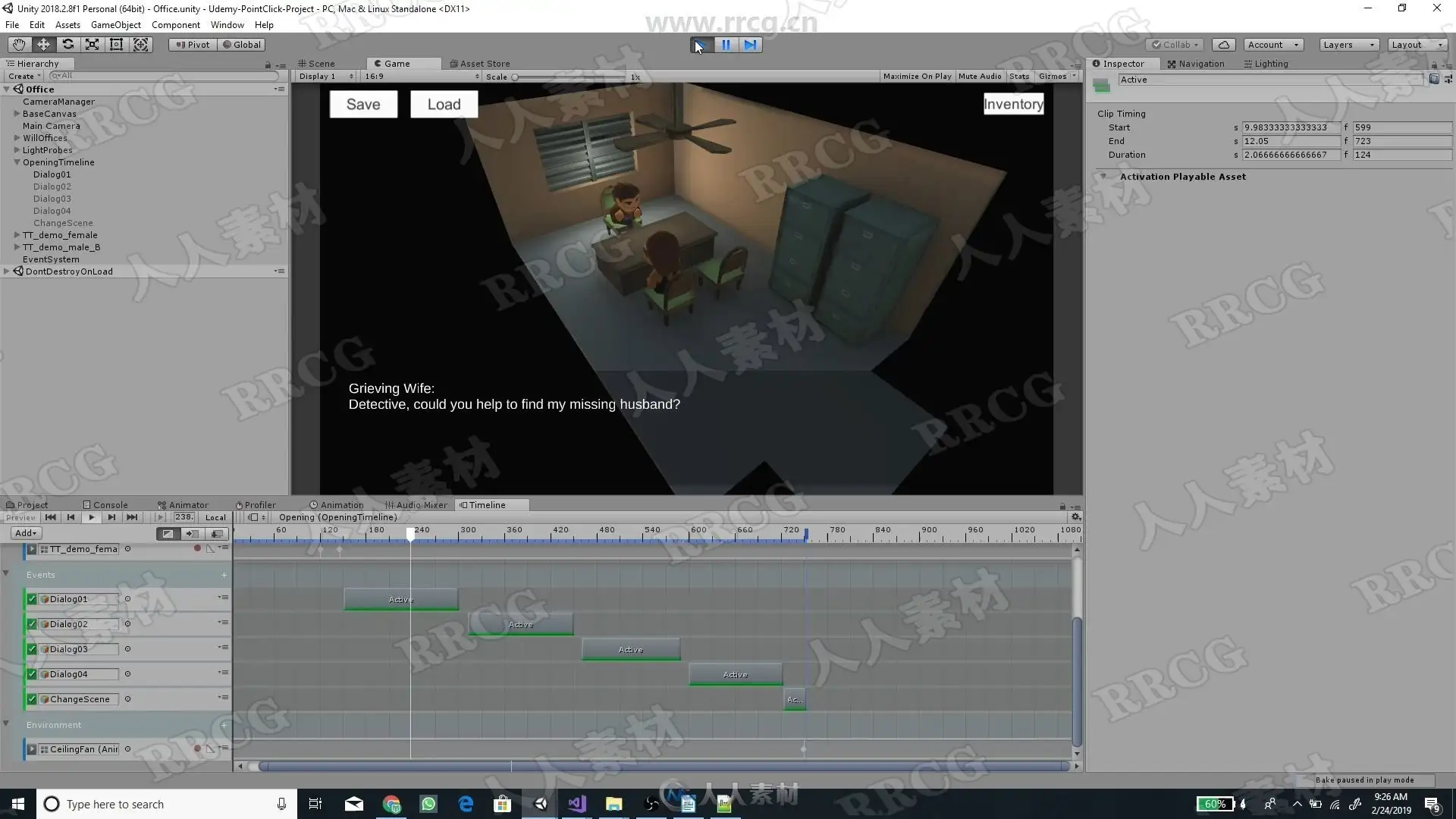The width and height of the screenshot is (1456, 819).
Task: Click the Step frame button
Action: tap(750, 45)
